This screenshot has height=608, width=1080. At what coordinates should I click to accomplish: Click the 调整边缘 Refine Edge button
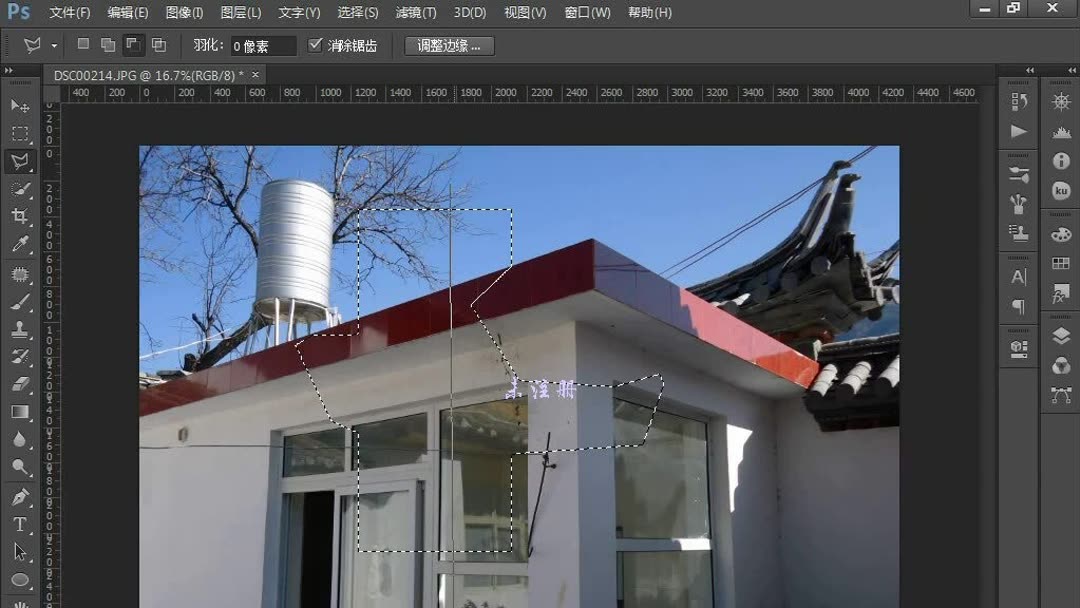(x=449, y=45)
